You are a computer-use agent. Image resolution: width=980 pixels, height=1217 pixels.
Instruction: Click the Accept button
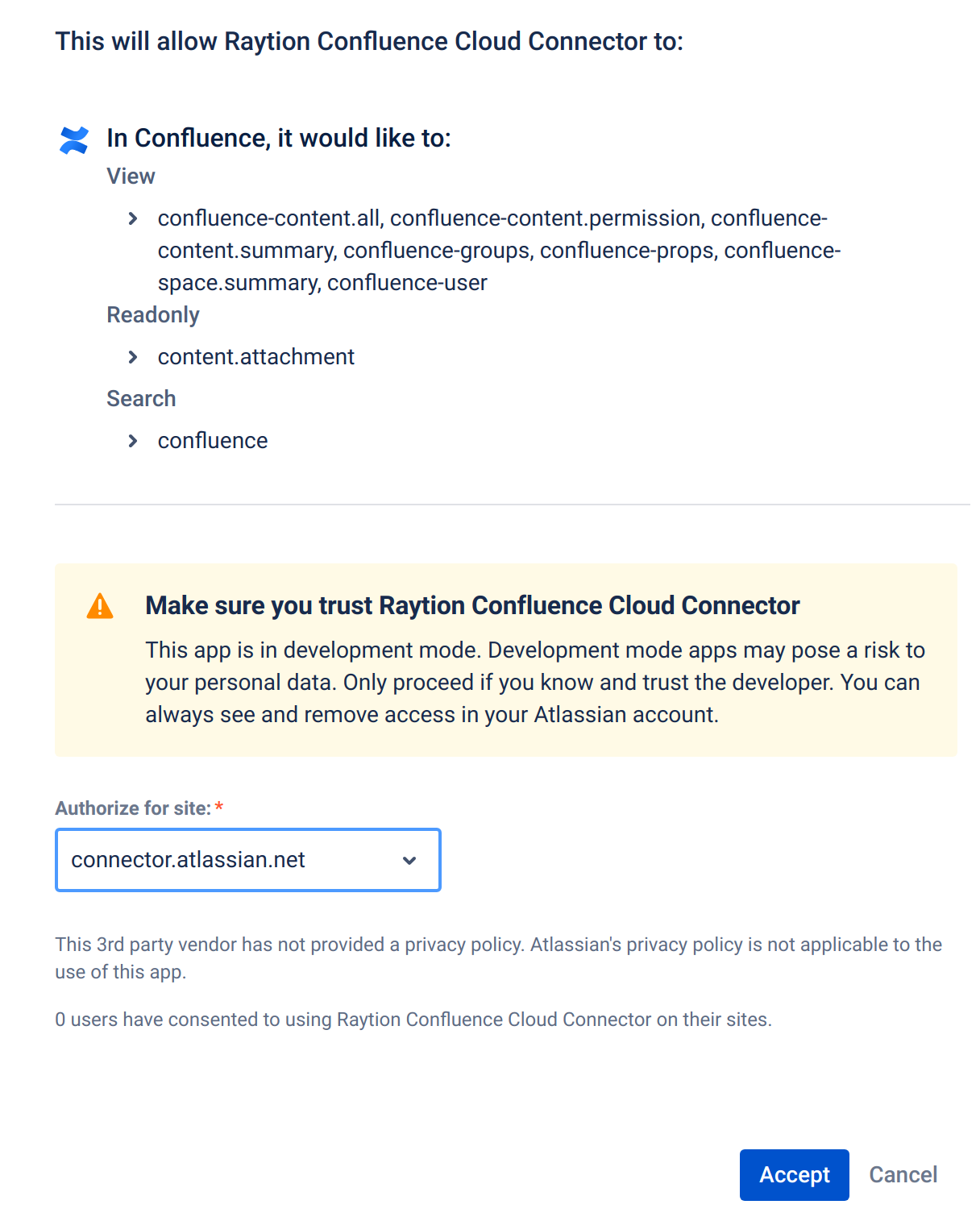click(794, 1175)
